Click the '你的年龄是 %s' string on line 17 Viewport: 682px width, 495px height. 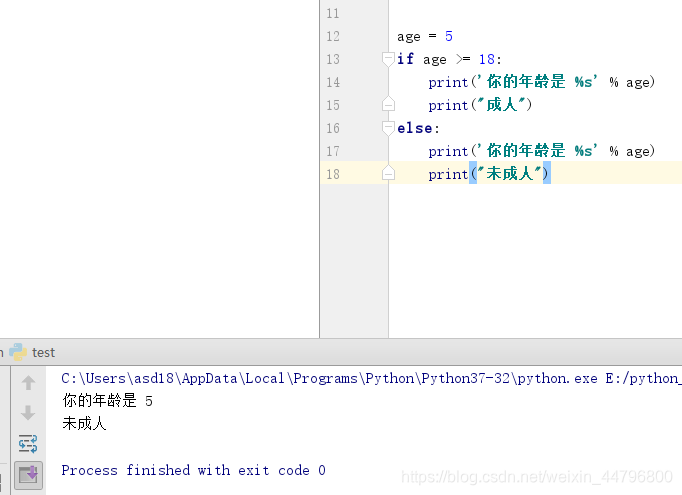click(x=538, y=151)
